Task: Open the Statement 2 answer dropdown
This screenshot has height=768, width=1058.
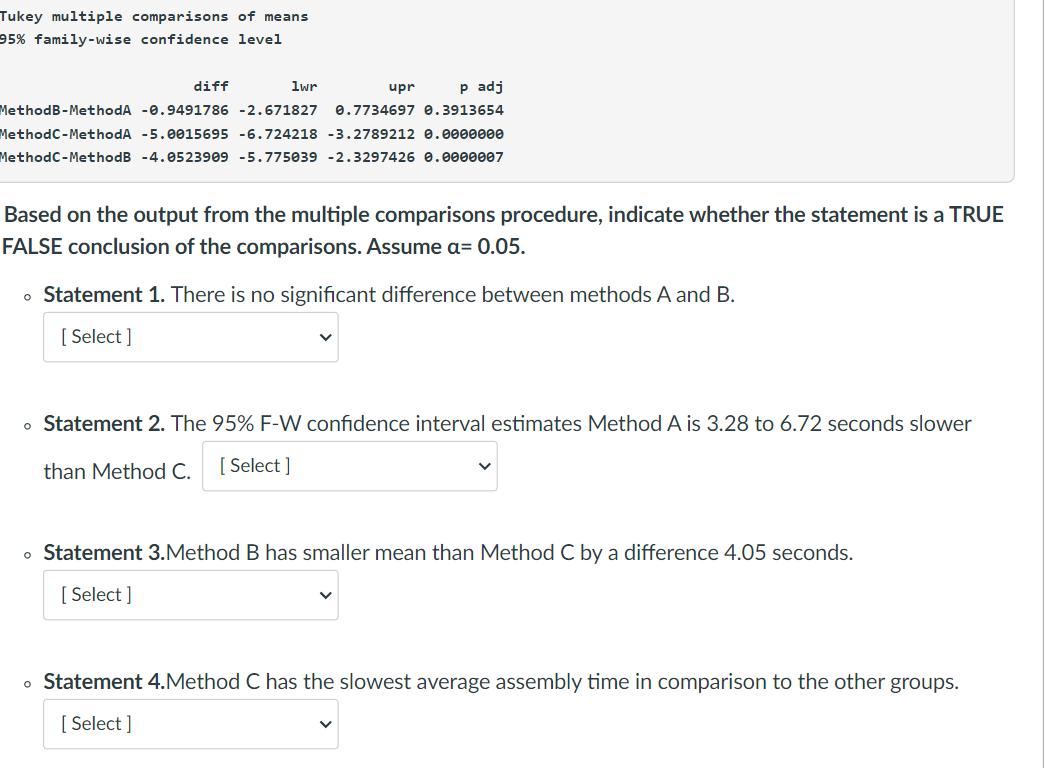Action: click(349, 466)
